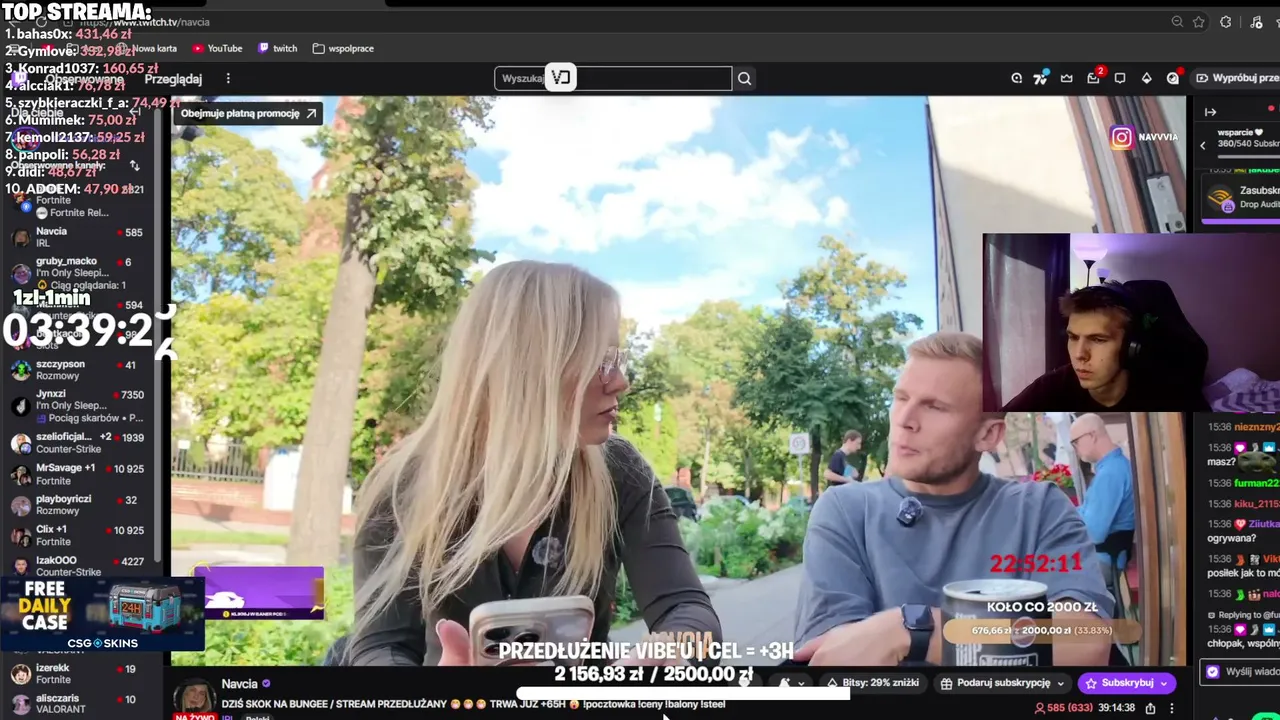Viewport: 1280px width, 720px height.
Task: Select Clix channel in the sidebar
Action: click(80, 535)
